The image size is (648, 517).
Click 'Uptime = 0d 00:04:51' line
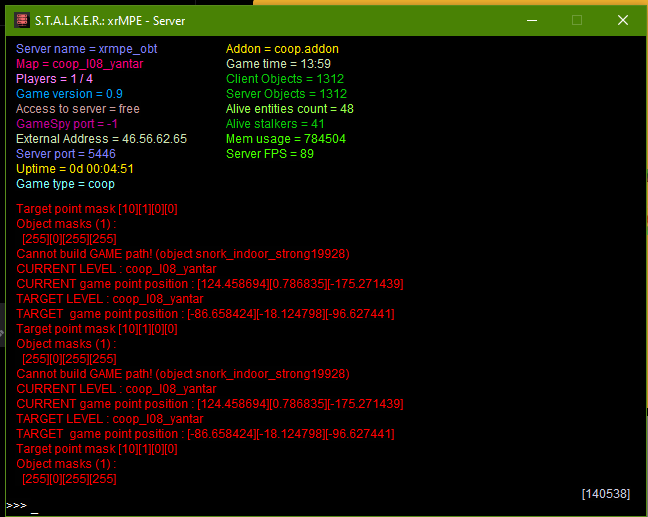click(75, 169)
